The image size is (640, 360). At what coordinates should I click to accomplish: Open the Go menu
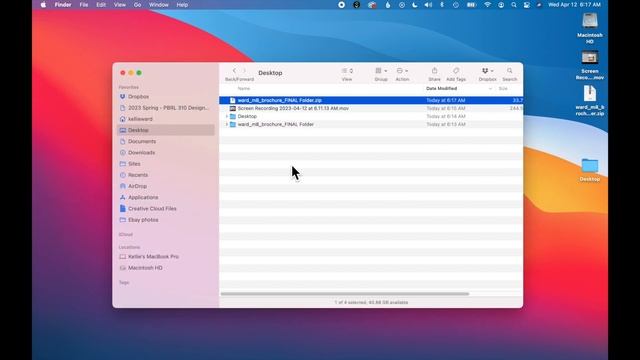tap(137, 5)
